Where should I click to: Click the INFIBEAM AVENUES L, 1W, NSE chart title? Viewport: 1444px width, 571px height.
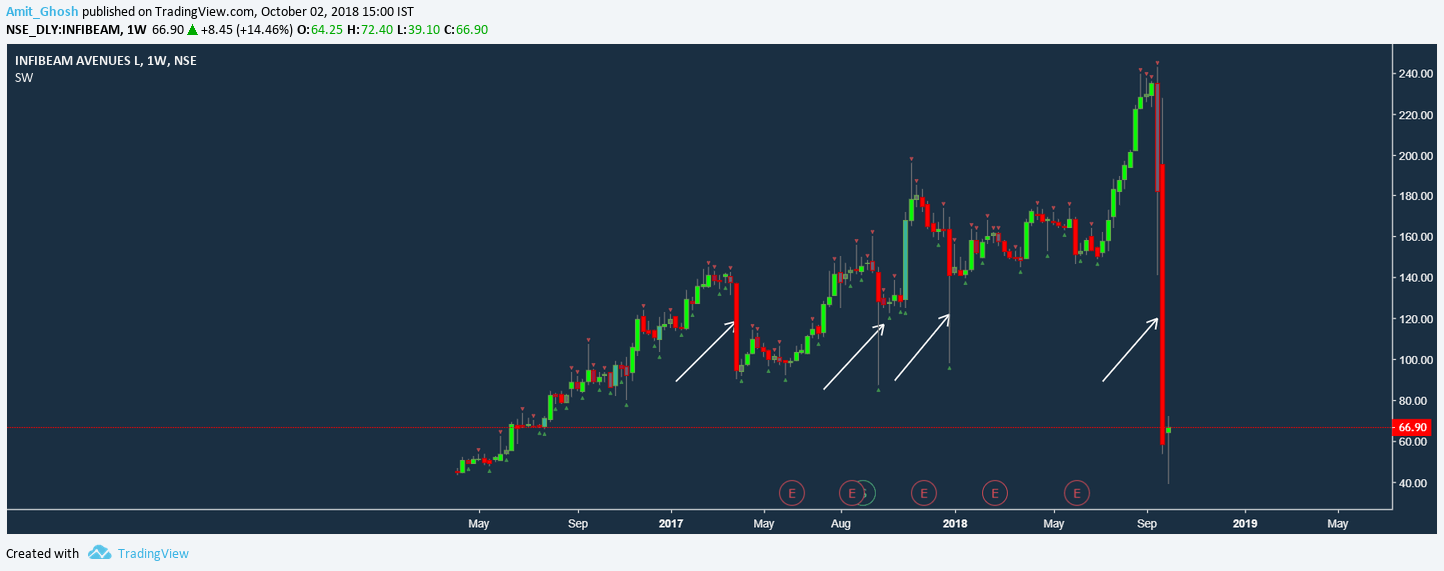pos(106,61)
